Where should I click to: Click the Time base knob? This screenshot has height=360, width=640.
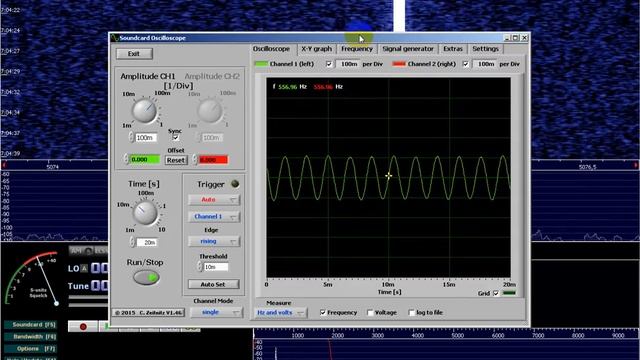tap(144, 213)
